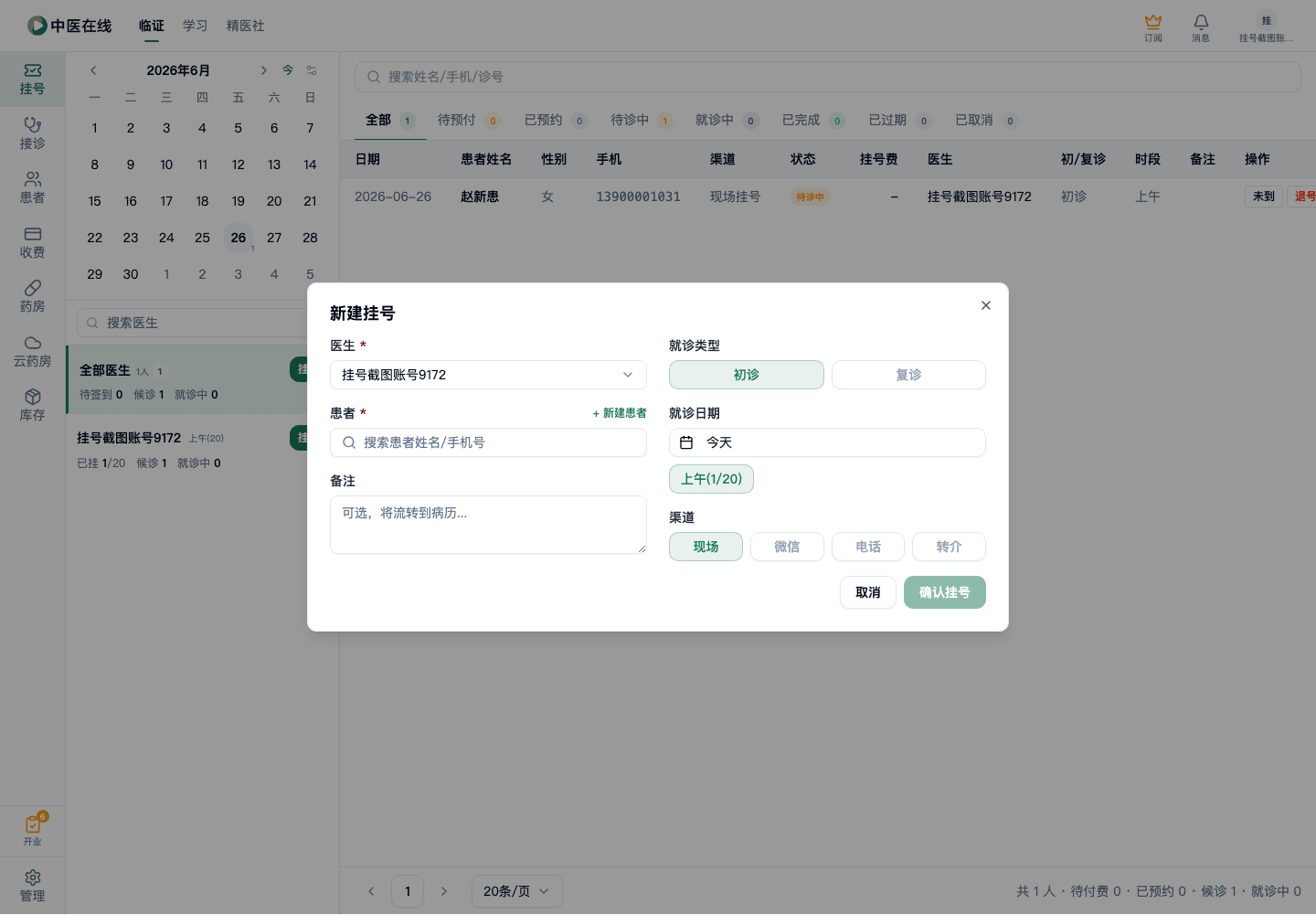Open the 患者 sidebar section
Screen dimensions: 1316x915
click(x=32, y=188)
